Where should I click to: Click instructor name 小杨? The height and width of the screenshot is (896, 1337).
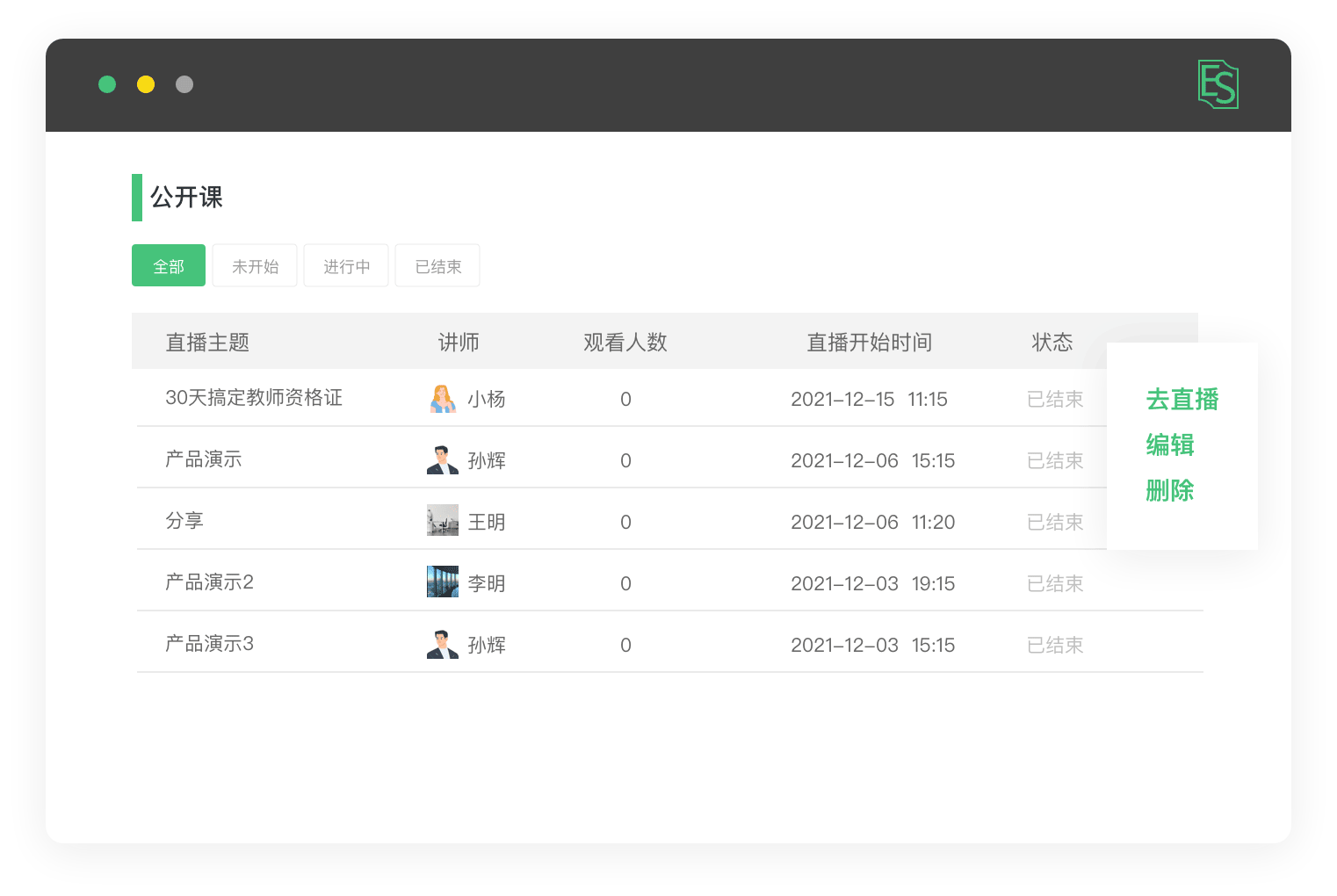click(487, 400)
